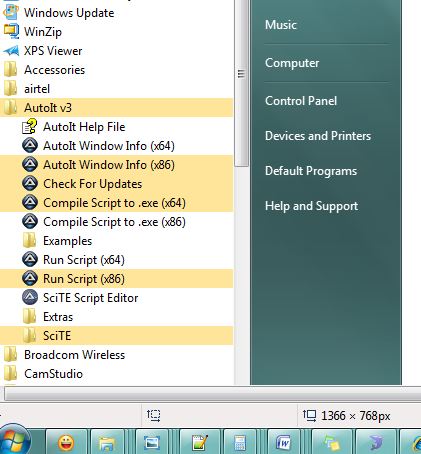Open Computer from the Start menu
The width and height of the screenshot is (421, 454).
[292, 63]
